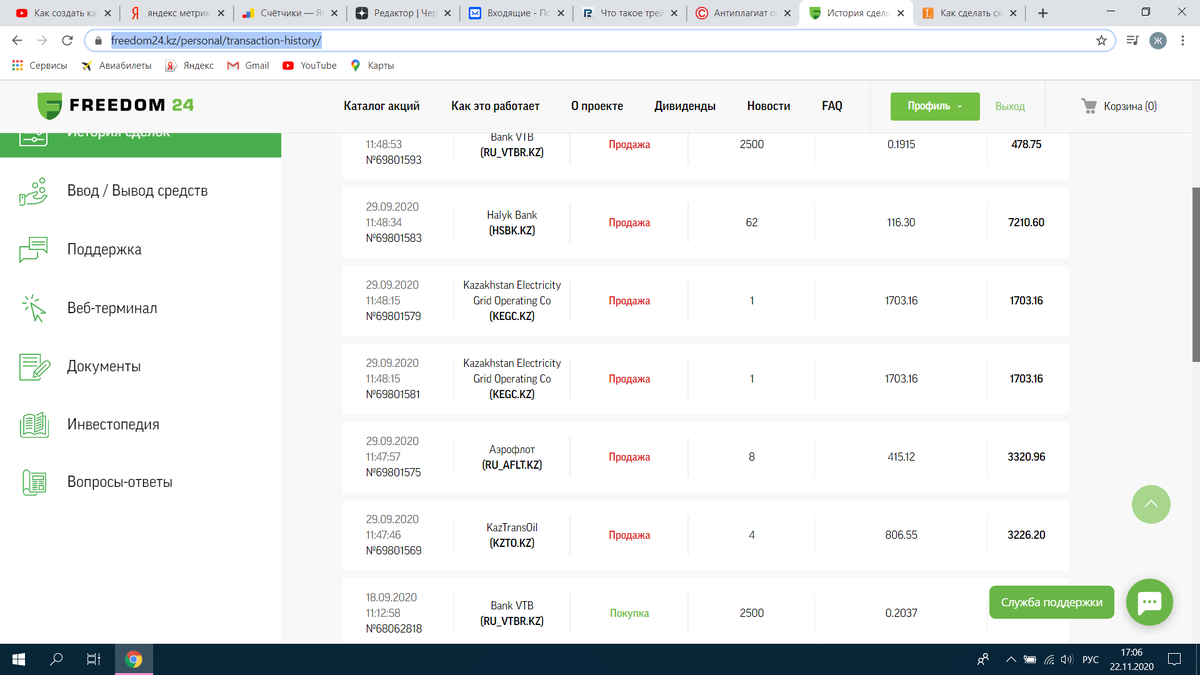Click the Chrome icon on the taskbar
Screen dimensions: 1200x675
point(134,659)
